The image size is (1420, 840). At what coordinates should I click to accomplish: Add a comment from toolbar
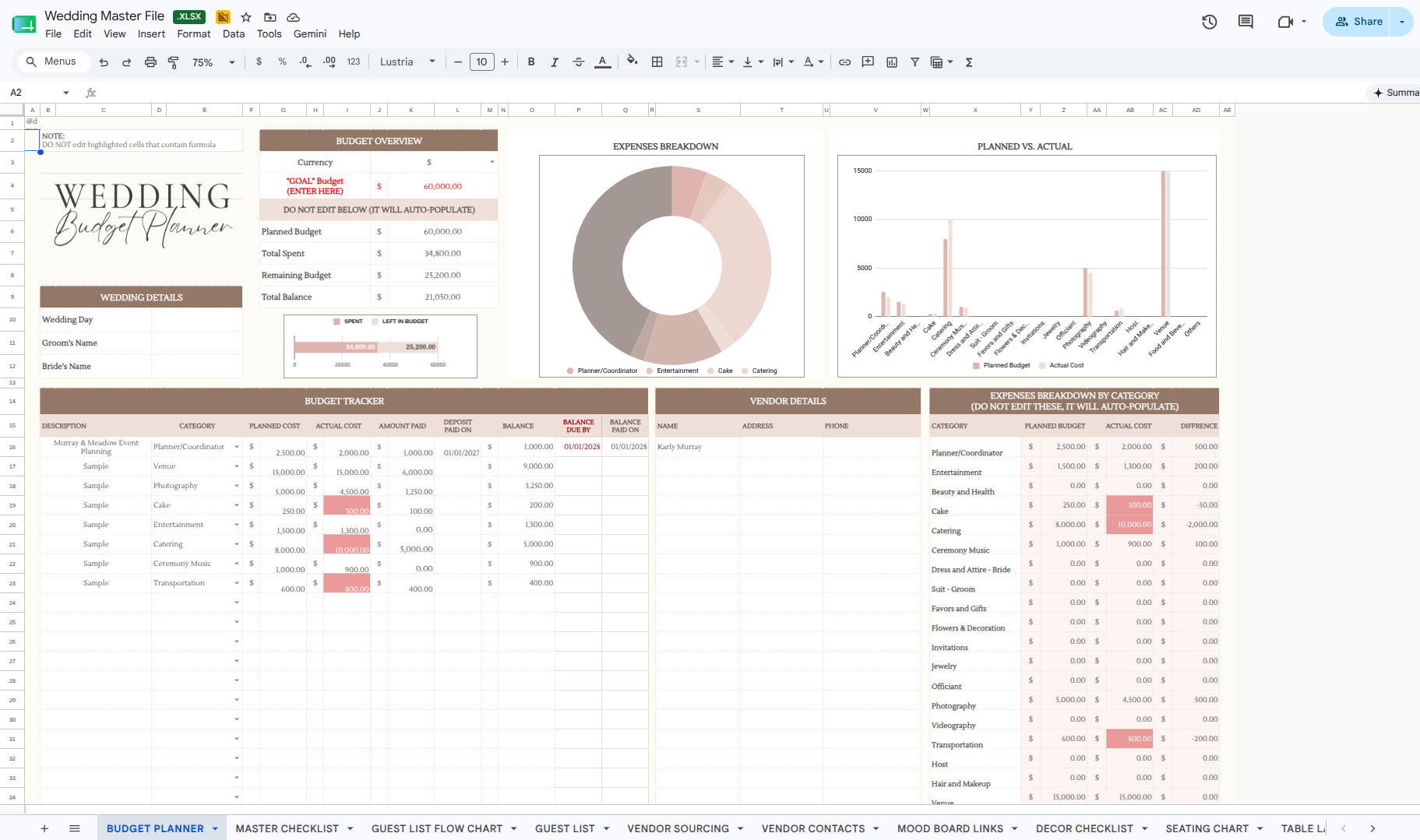point(868,62)
